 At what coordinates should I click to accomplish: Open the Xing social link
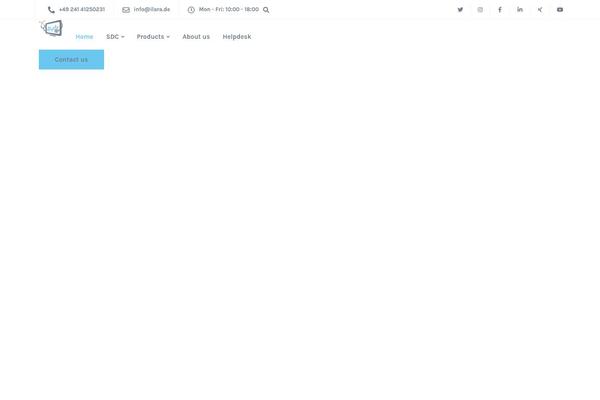tap(540, 10)
